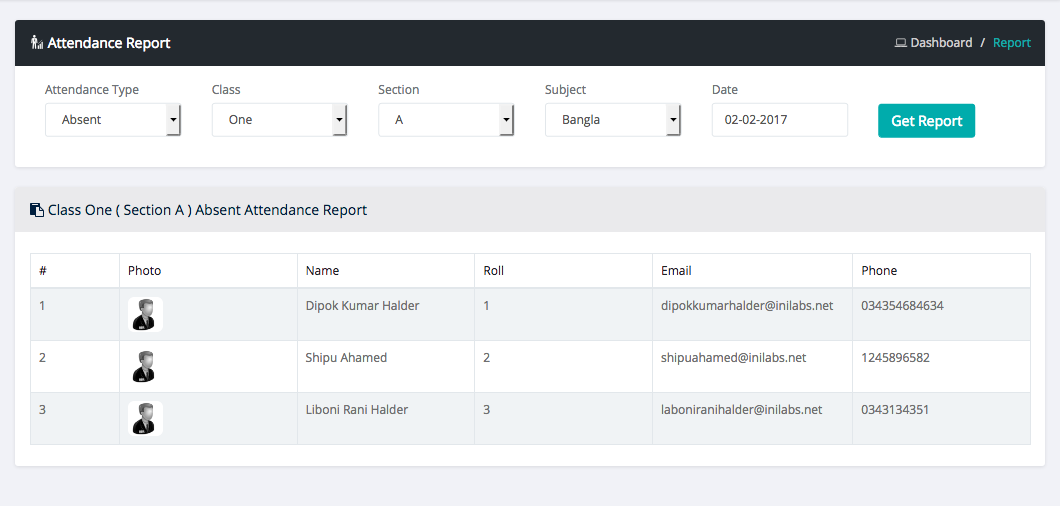
Task: Click the Attendance Report header icon
Action: [x=37, y=43]
